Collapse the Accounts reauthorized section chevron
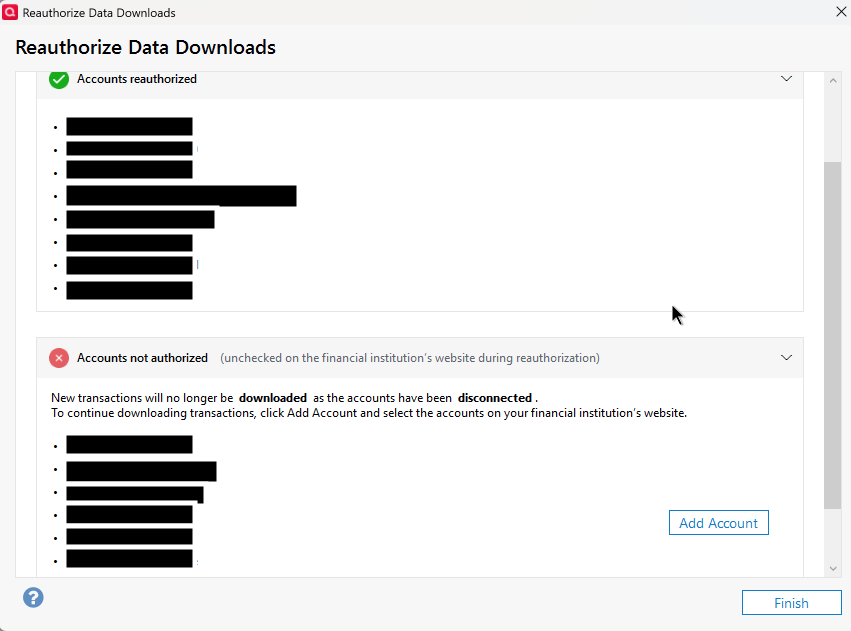Viewport: 851px width, 631px height. (786, 79)
